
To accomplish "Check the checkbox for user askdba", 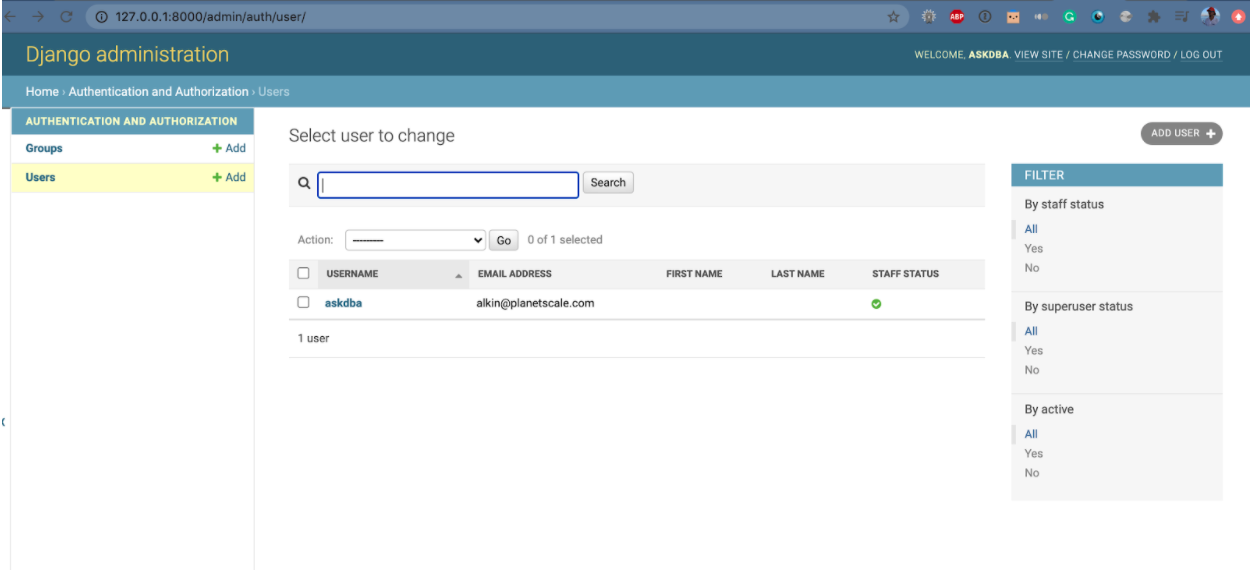I will pyautogui.click(x=304, y=303).
